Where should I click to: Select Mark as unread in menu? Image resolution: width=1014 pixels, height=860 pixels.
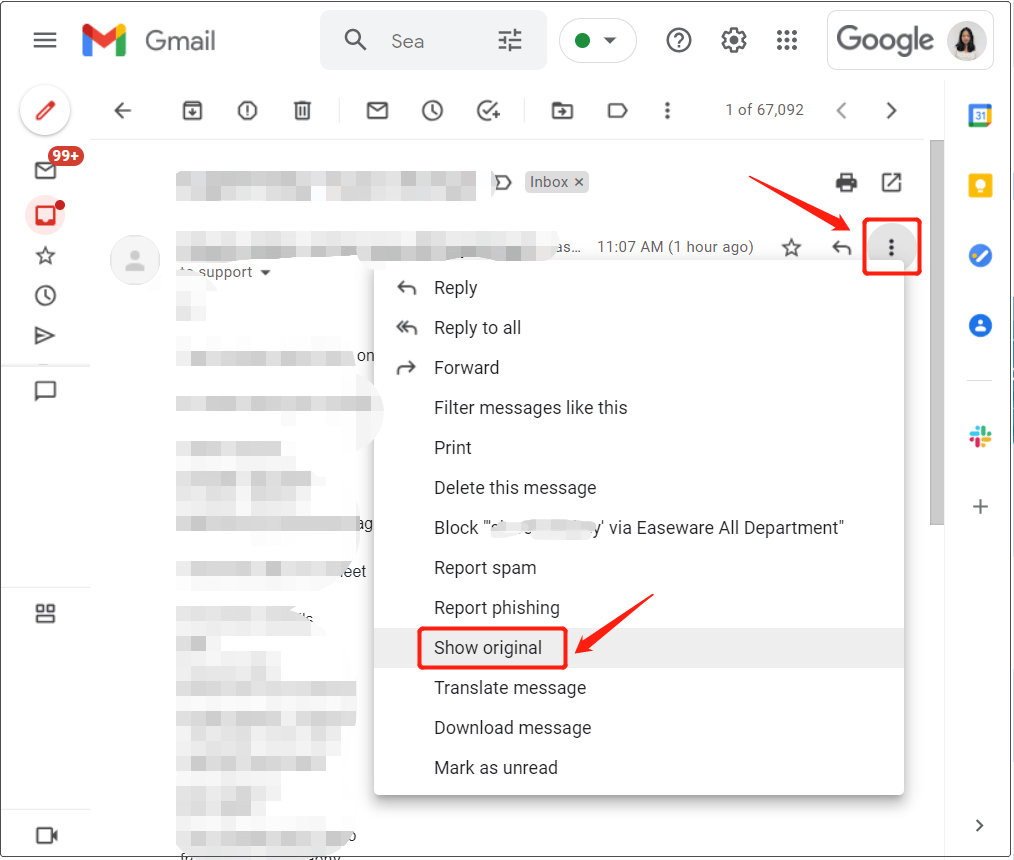point(638,768)
